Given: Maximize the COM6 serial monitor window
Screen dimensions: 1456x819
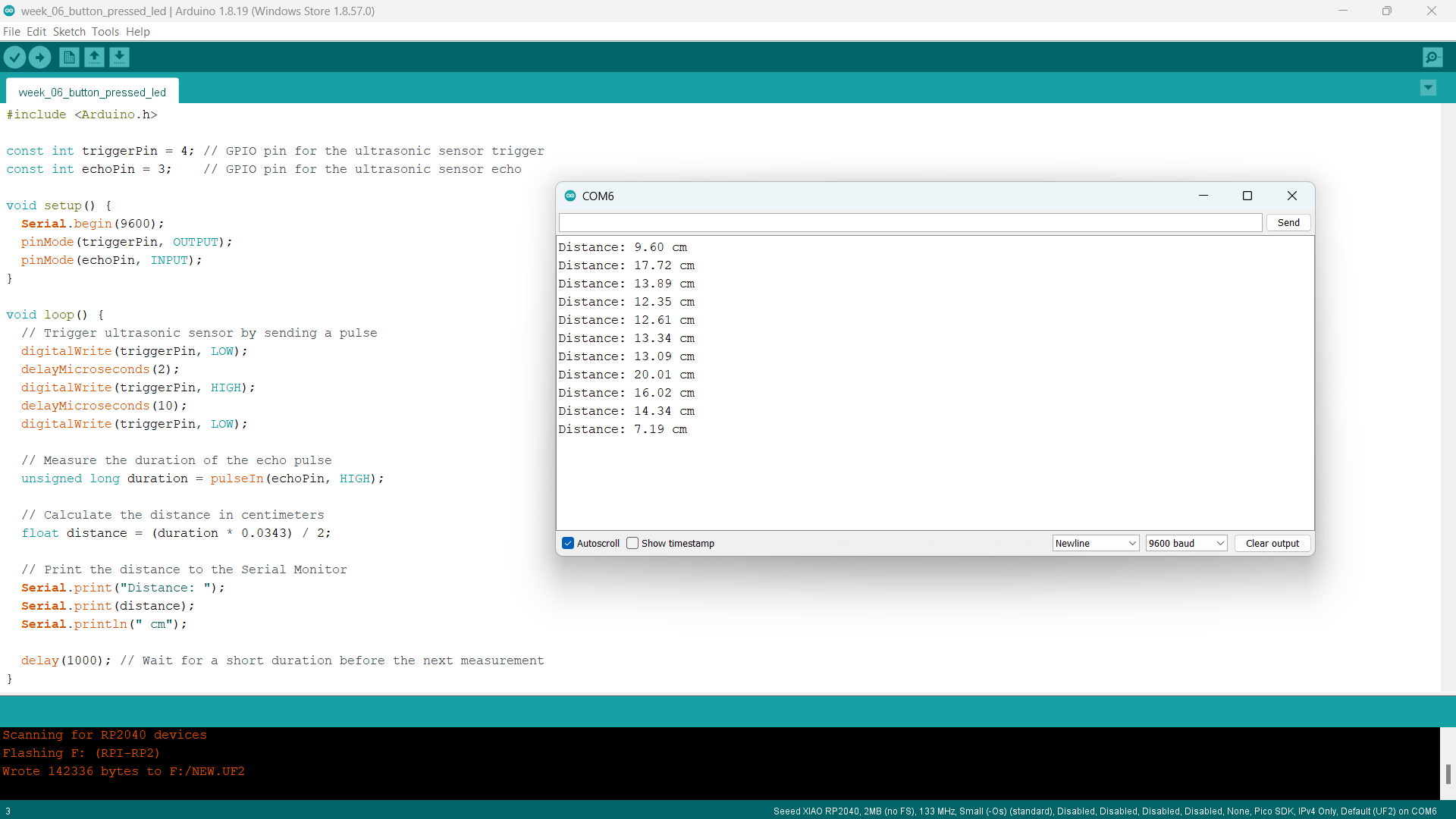Looking at the screenshot, I should point(1247,196).
